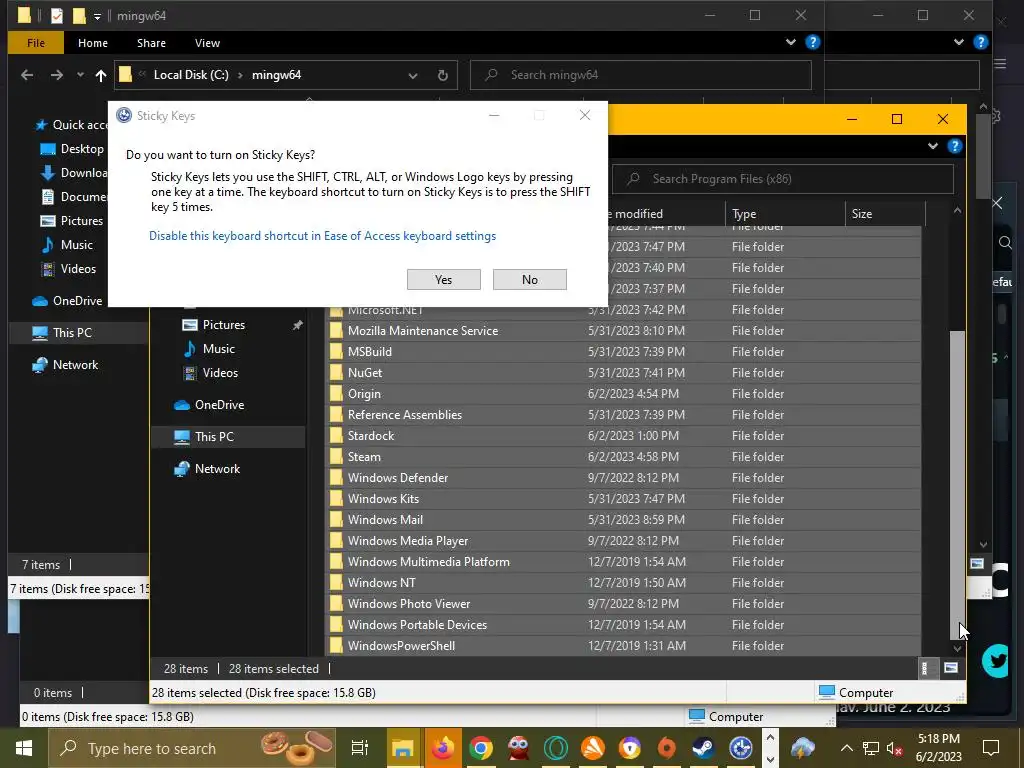The width and height of the screenshot is (1024, 768).
Task: Open Task View from the taskbar
Action: coord(359,748)
